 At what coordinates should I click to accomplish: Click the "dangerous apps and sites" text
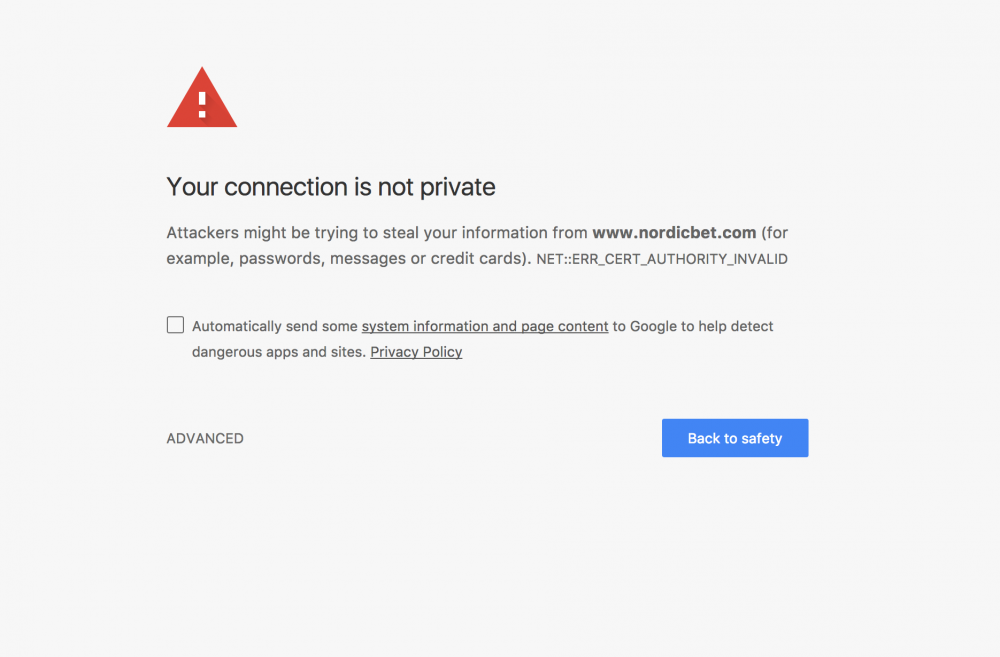[277, 352]
